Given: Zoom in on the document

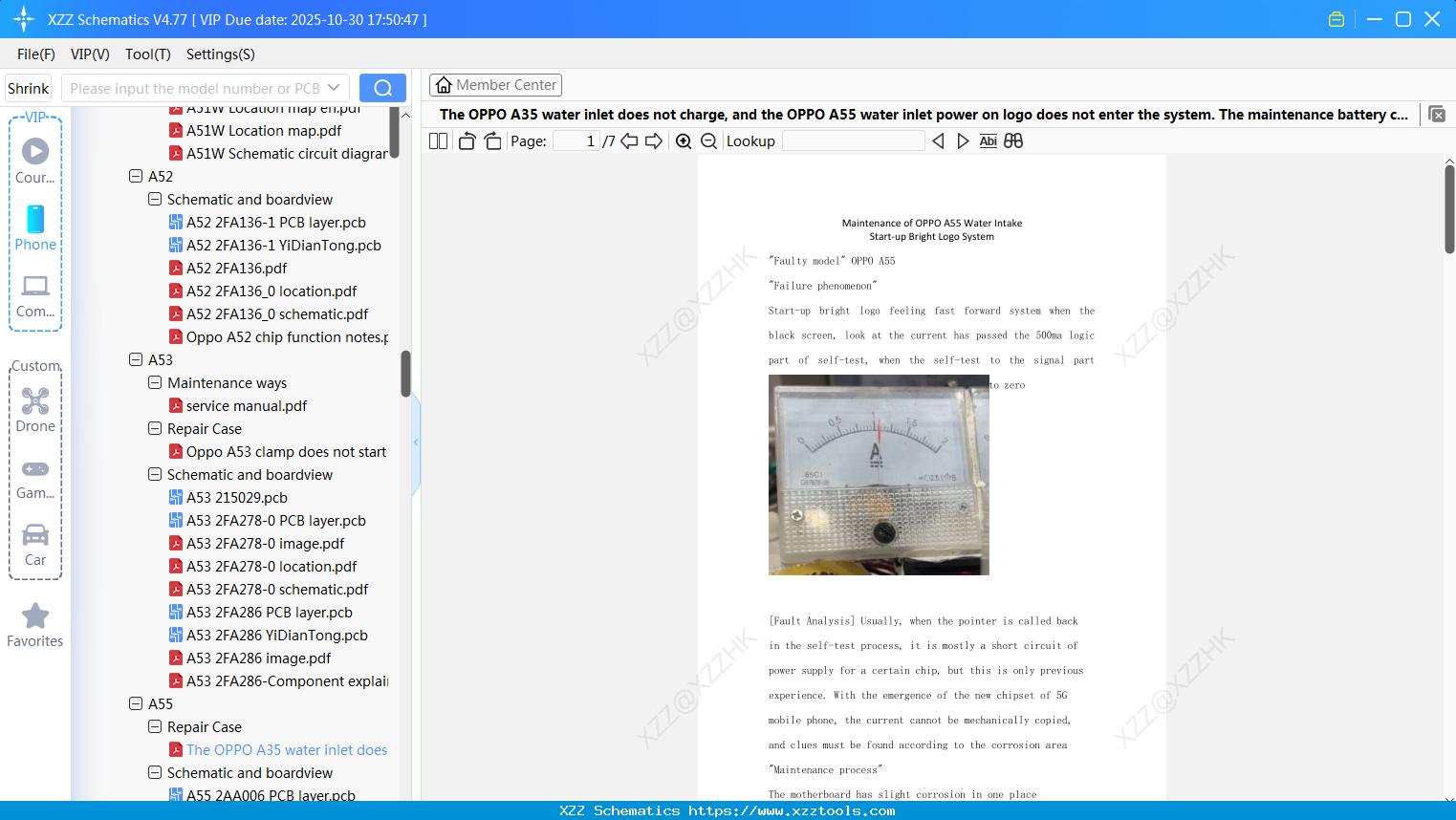Looking at the screenshot, I should [684, 141].
